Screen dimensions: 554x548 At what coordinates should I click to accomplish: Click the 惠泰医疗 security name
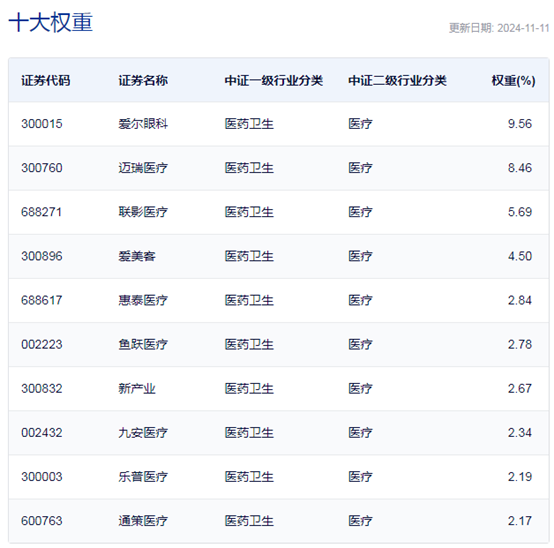[143, 300]
